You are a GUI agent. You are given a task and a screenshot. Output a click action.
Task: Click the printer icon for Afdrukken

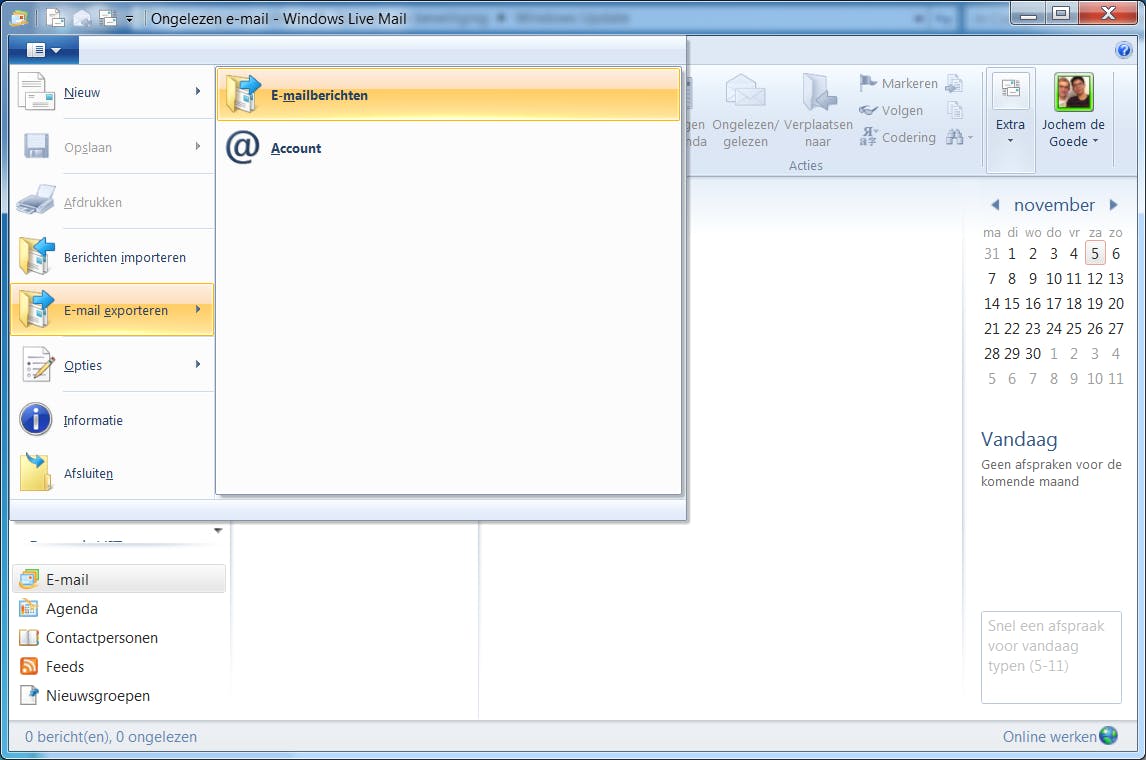point(36,200)
